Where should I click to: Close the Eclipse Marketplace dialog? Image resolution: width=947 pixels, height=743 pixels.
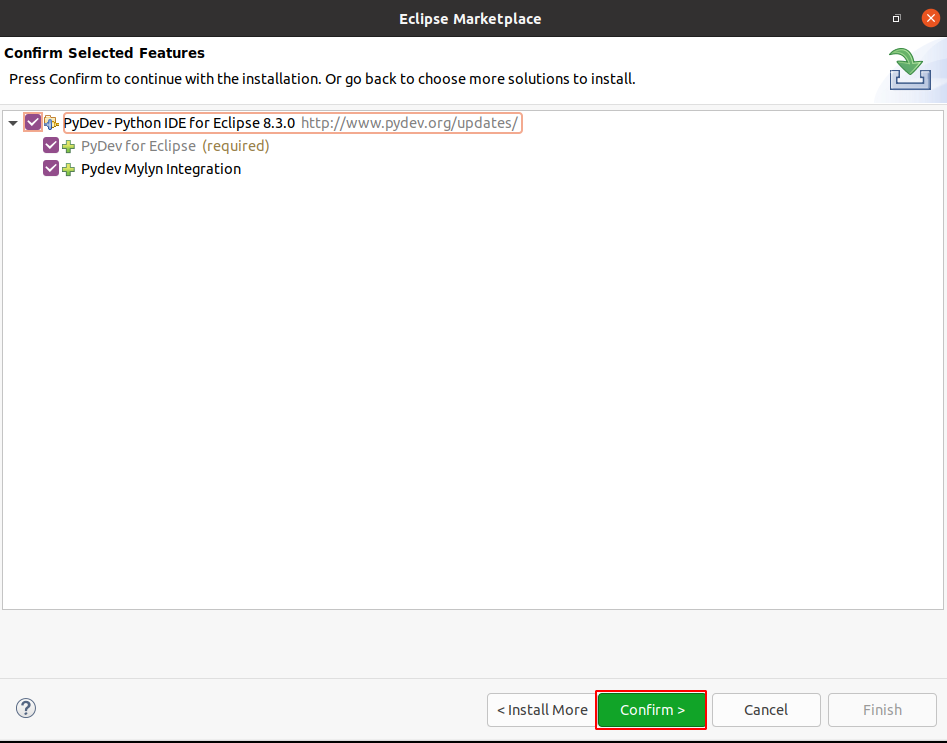click(x=930, y=18)
